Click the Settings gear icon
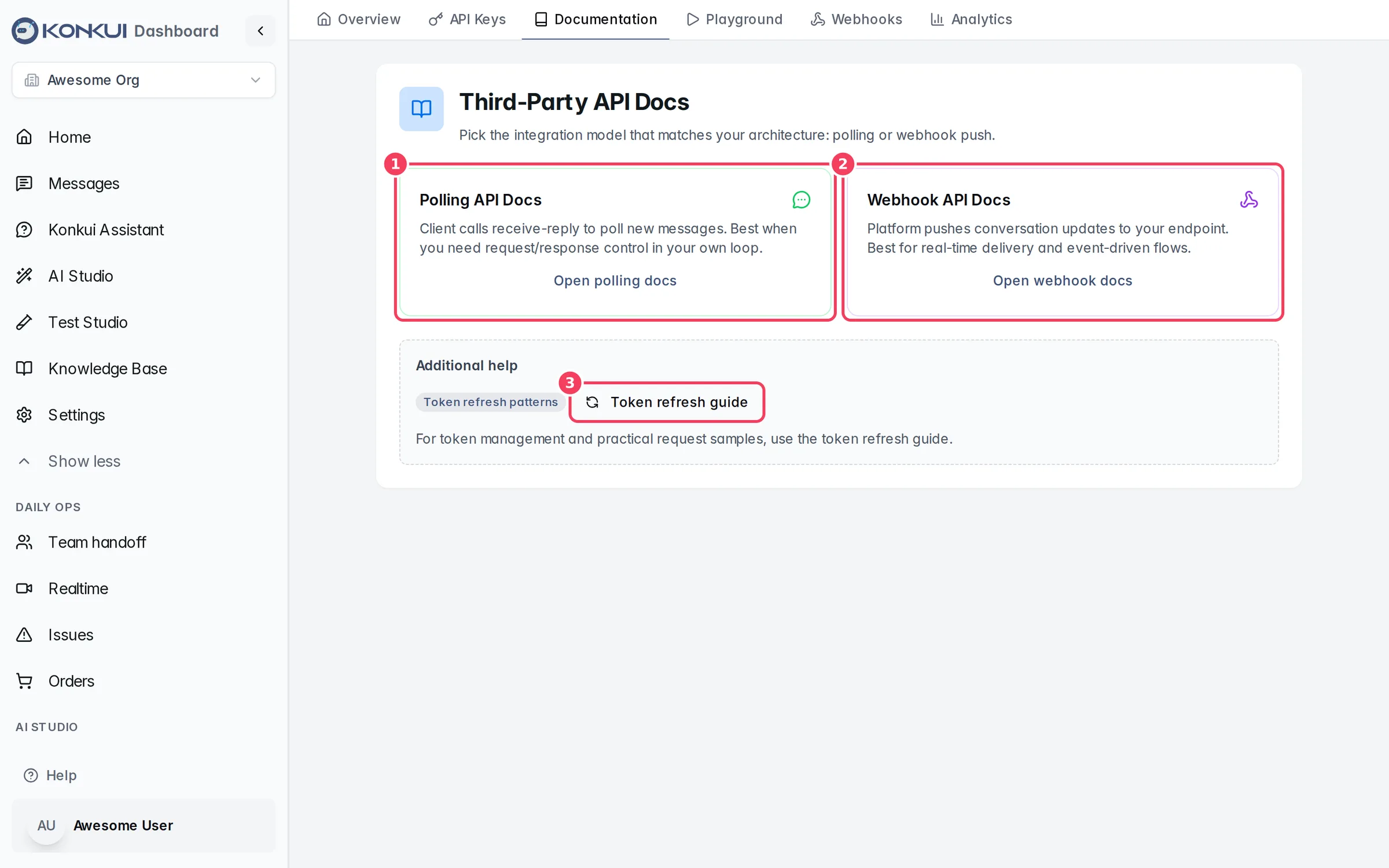 coord(24,415)
